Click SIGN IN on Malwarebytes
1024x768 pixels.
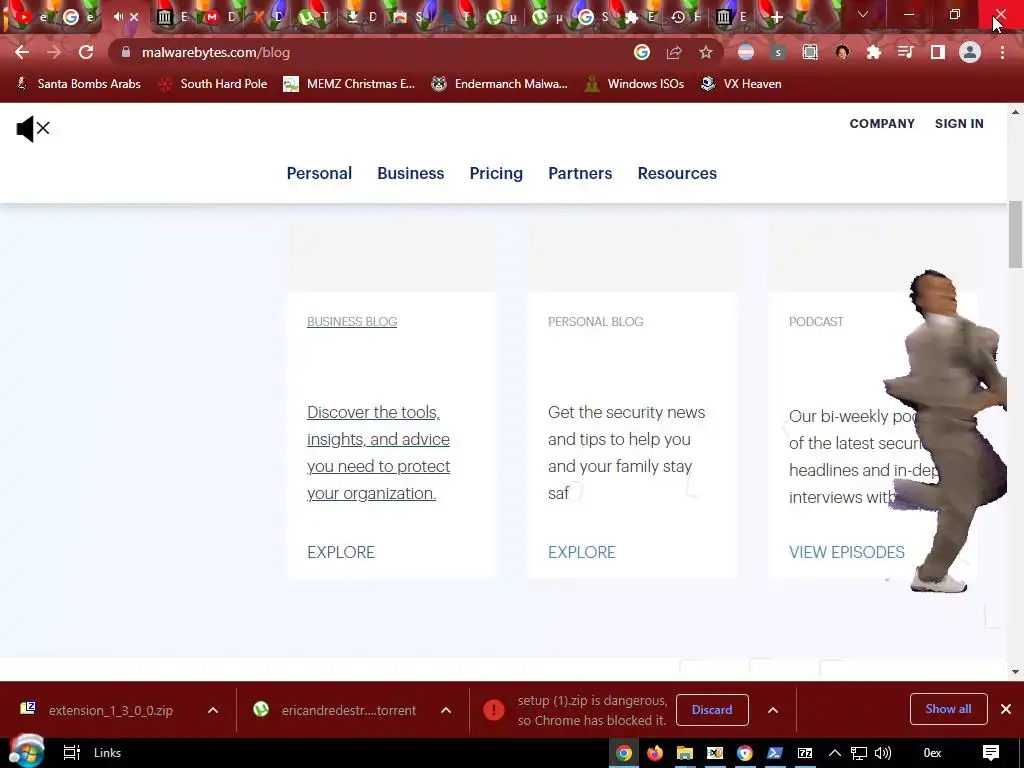[x=959, y=123]
